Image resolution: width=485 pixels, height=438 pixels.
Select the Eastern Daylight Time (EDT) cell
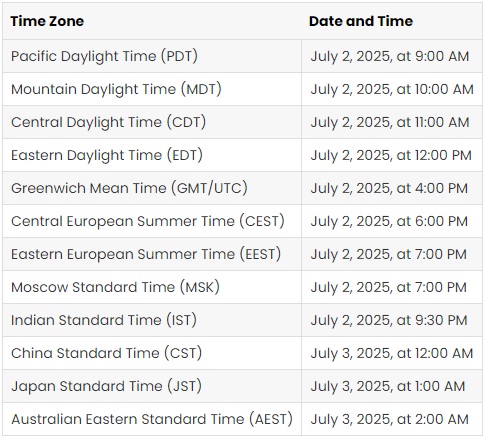(x=152, y=155)
